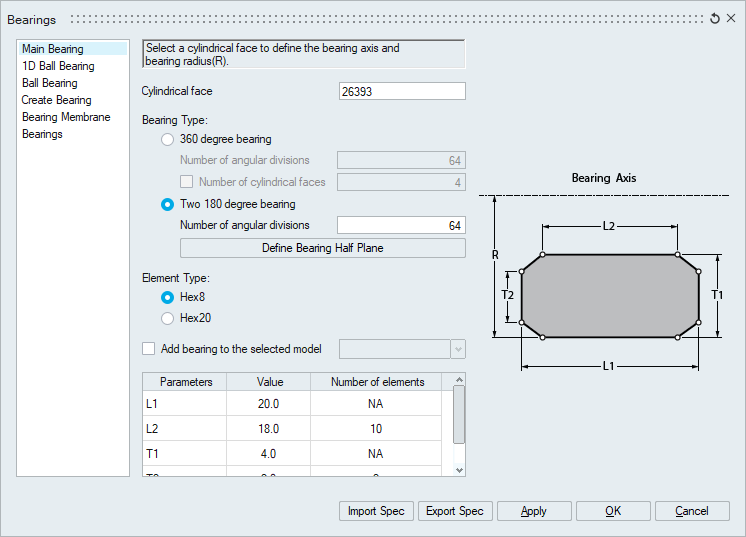Viewport: 746px width, 537px height.
Task: Select Ball Bearing in the list
Action: 50,83
